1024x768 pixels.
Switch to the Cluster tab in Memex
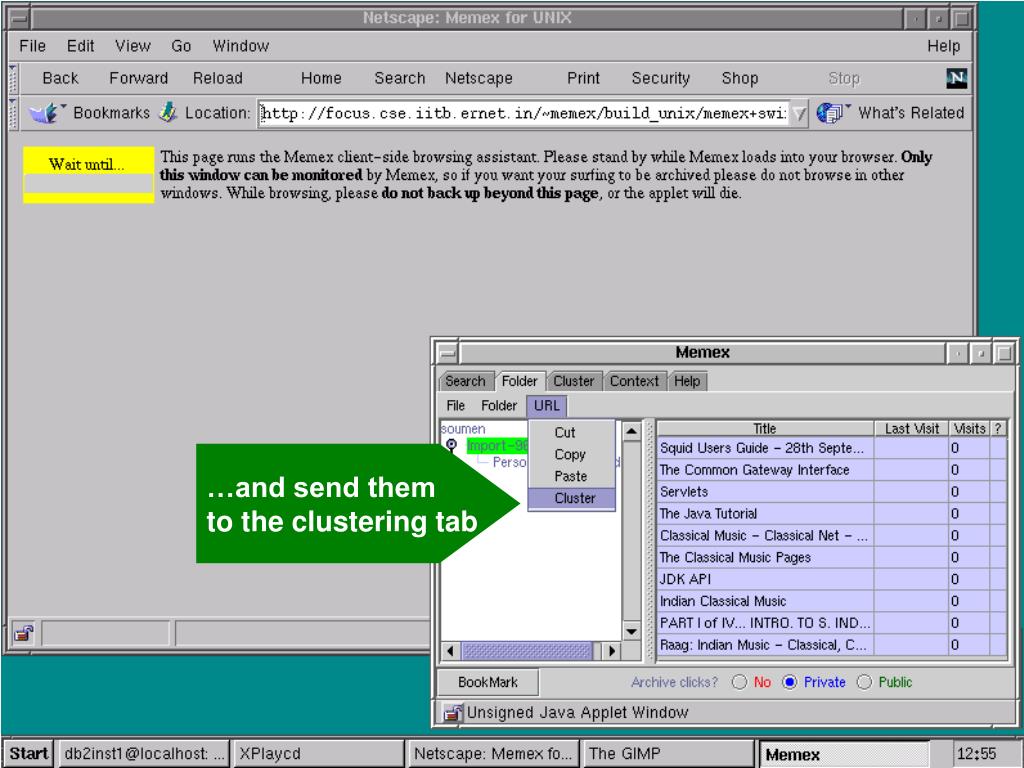[x=573, y=381]
